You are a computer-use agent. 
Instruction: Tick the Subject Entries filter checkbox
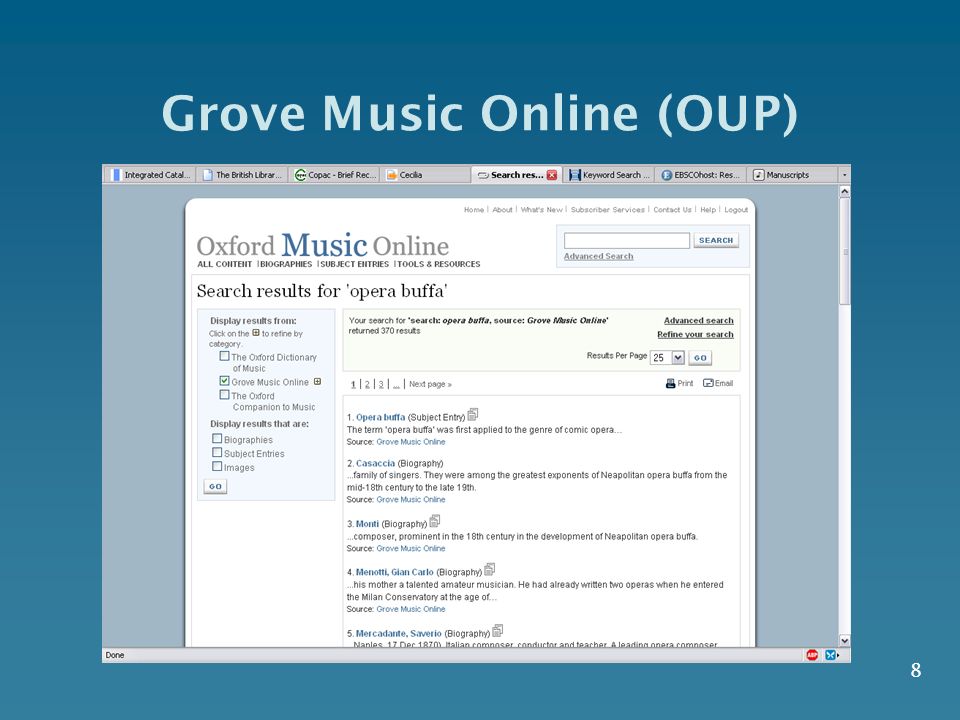click(x=217, y=452)
